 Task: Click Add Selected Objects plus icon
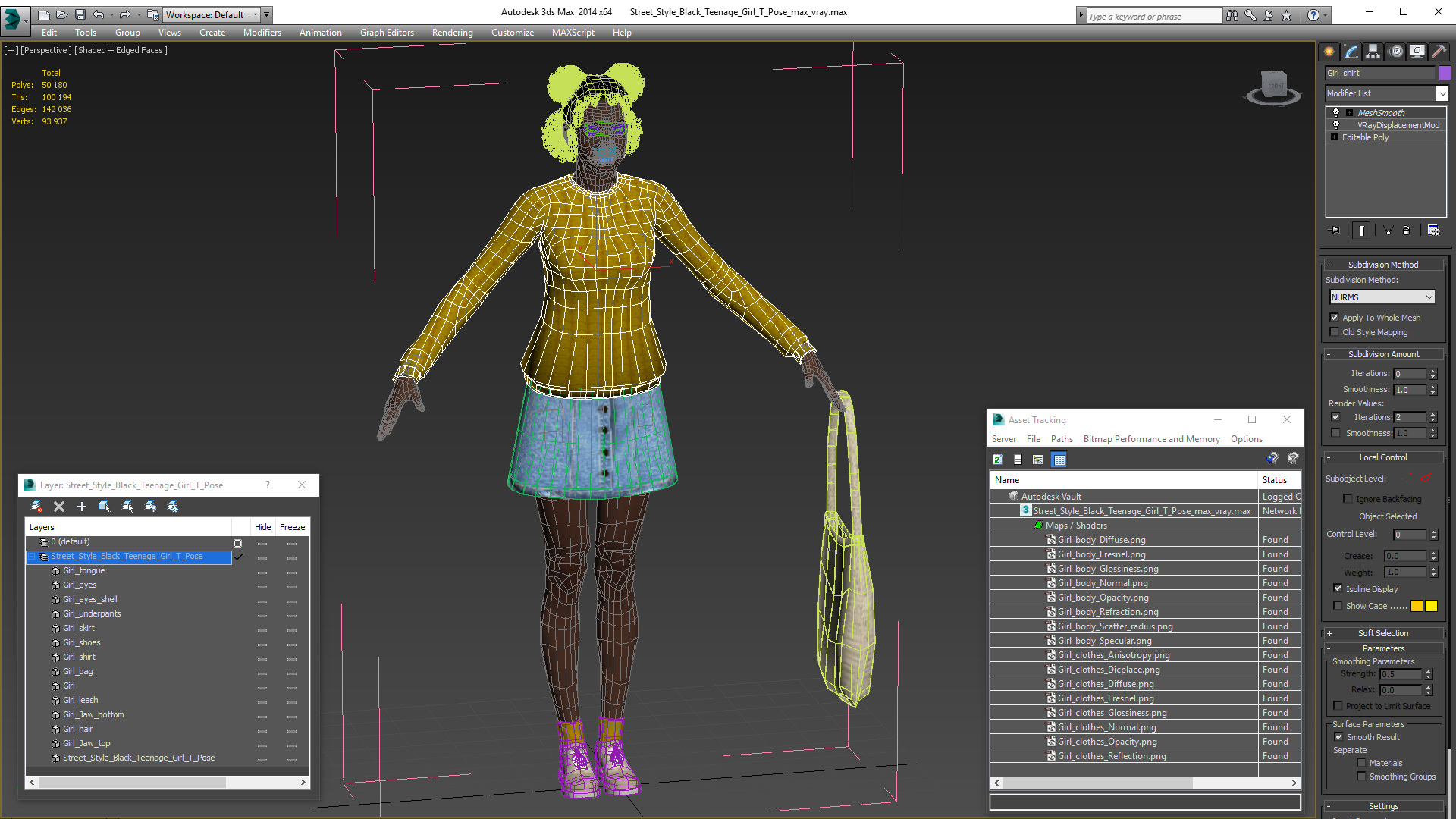82,507
